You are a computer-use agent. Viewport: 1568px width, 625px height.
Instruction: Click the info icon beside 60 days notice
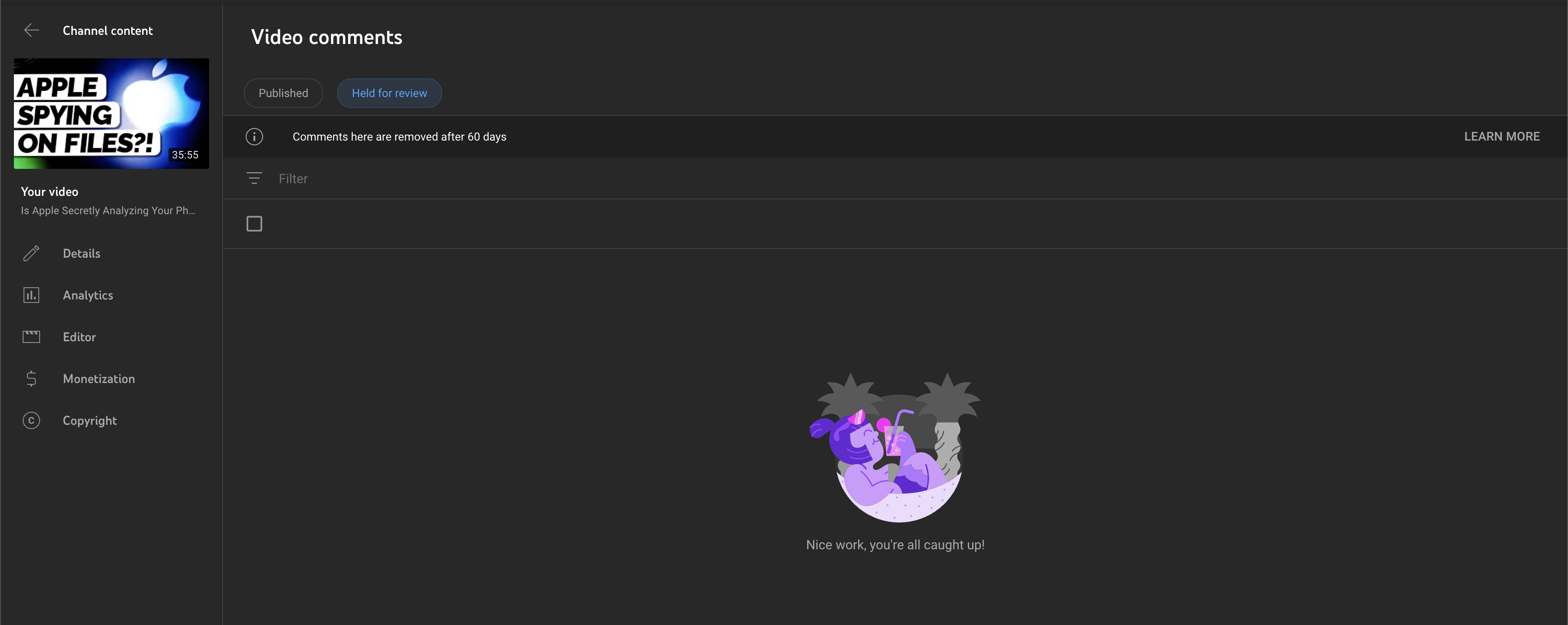tap(254, 137)
